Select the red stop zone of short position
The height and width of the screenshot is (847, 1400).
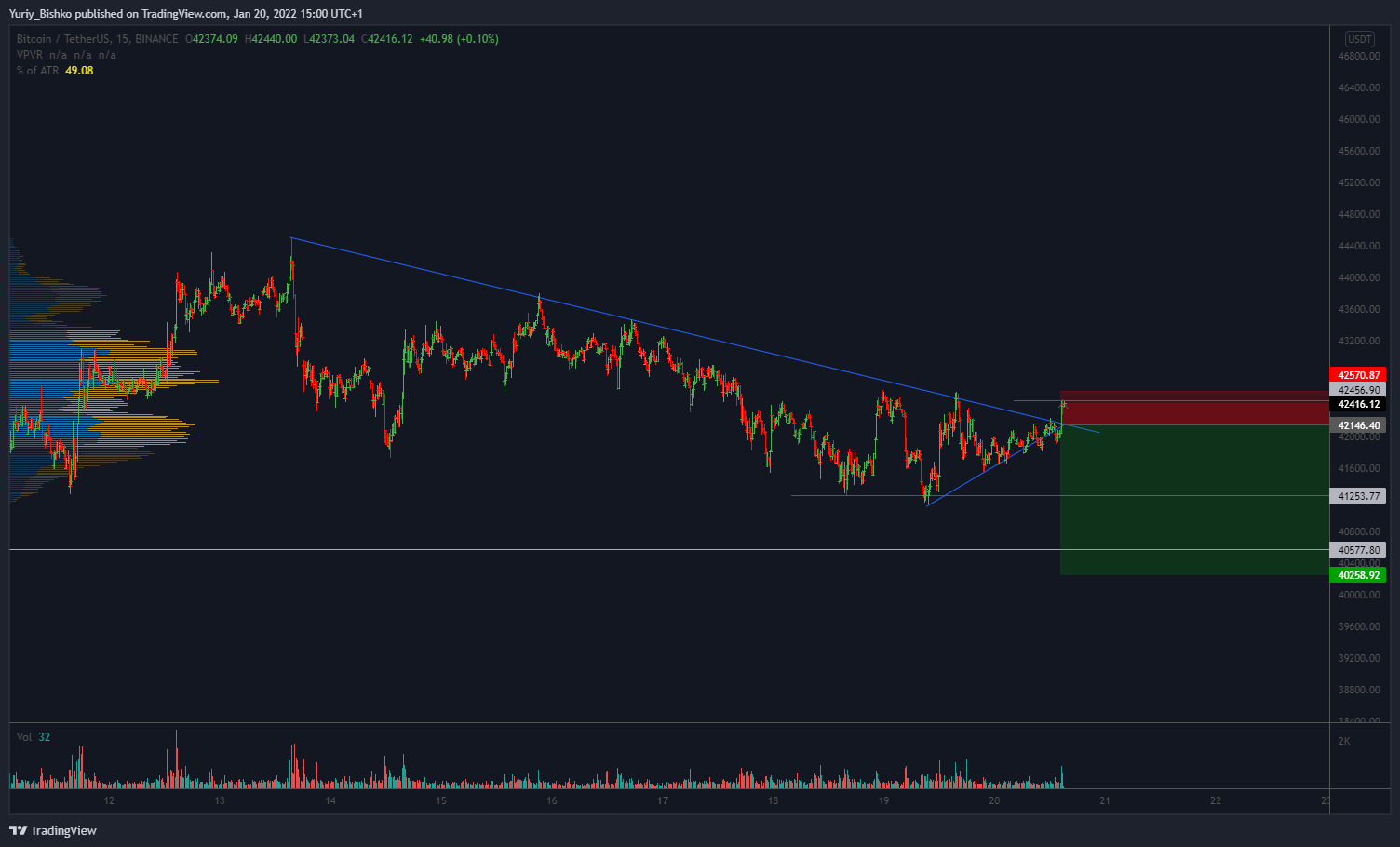click(x=1194, y=408)
